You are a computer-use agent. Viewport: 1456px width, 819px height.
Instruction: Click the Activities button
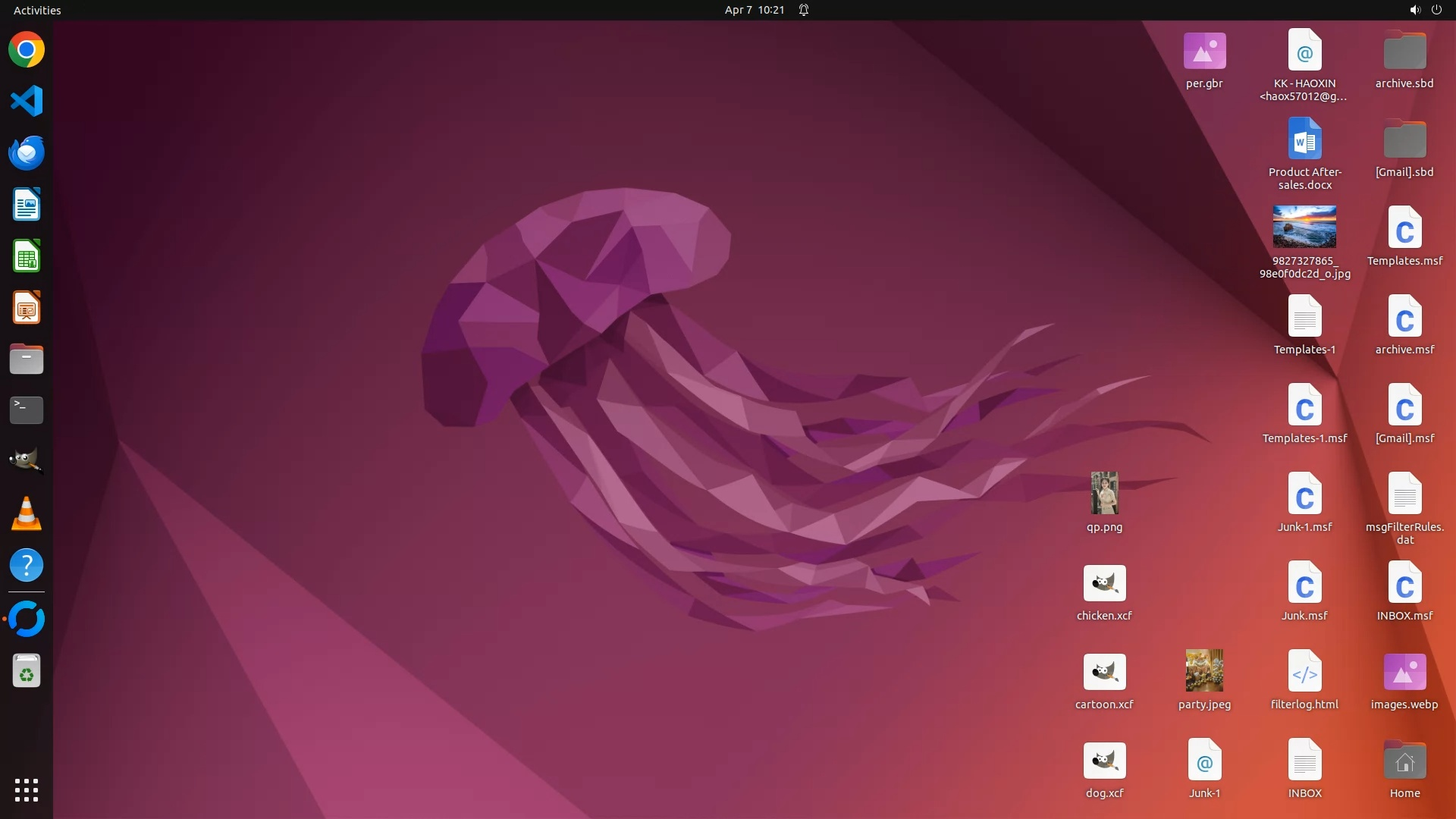pyautogui.click(x=37, y=10)
